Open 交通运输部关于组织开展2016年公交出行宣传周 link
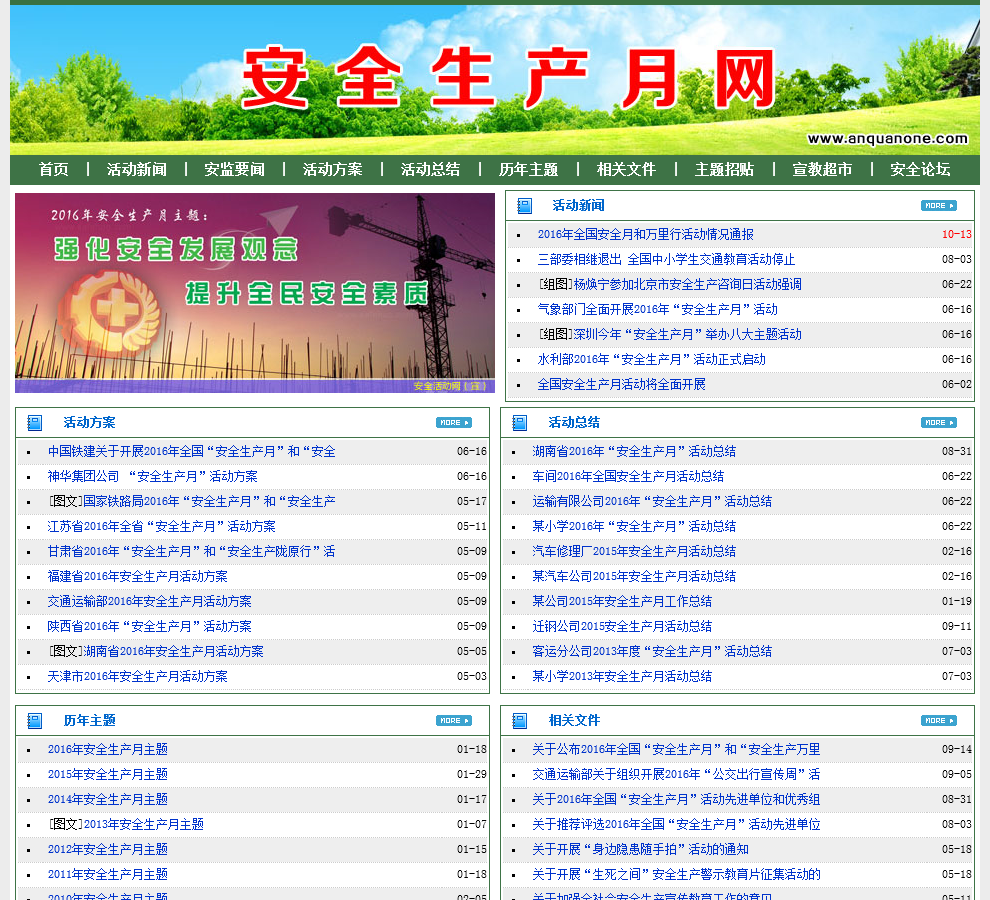 point(676,774)
